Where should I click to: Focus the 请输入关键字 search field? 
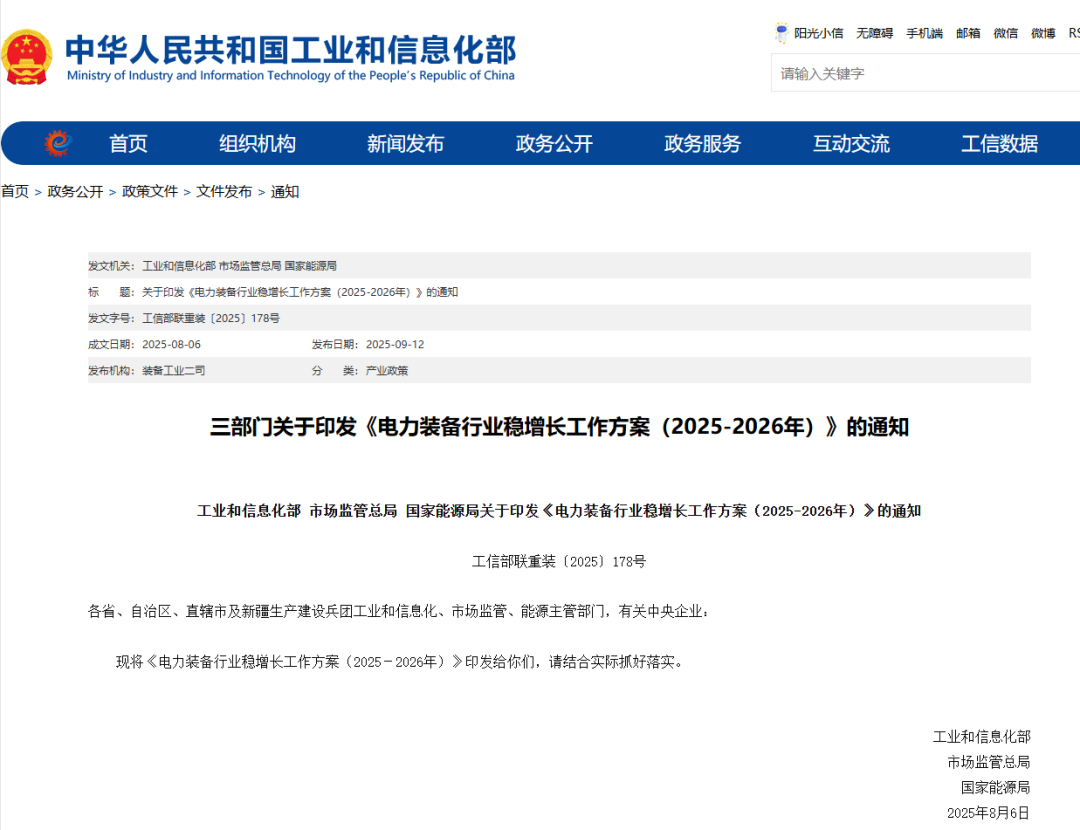tap(926, 74)
